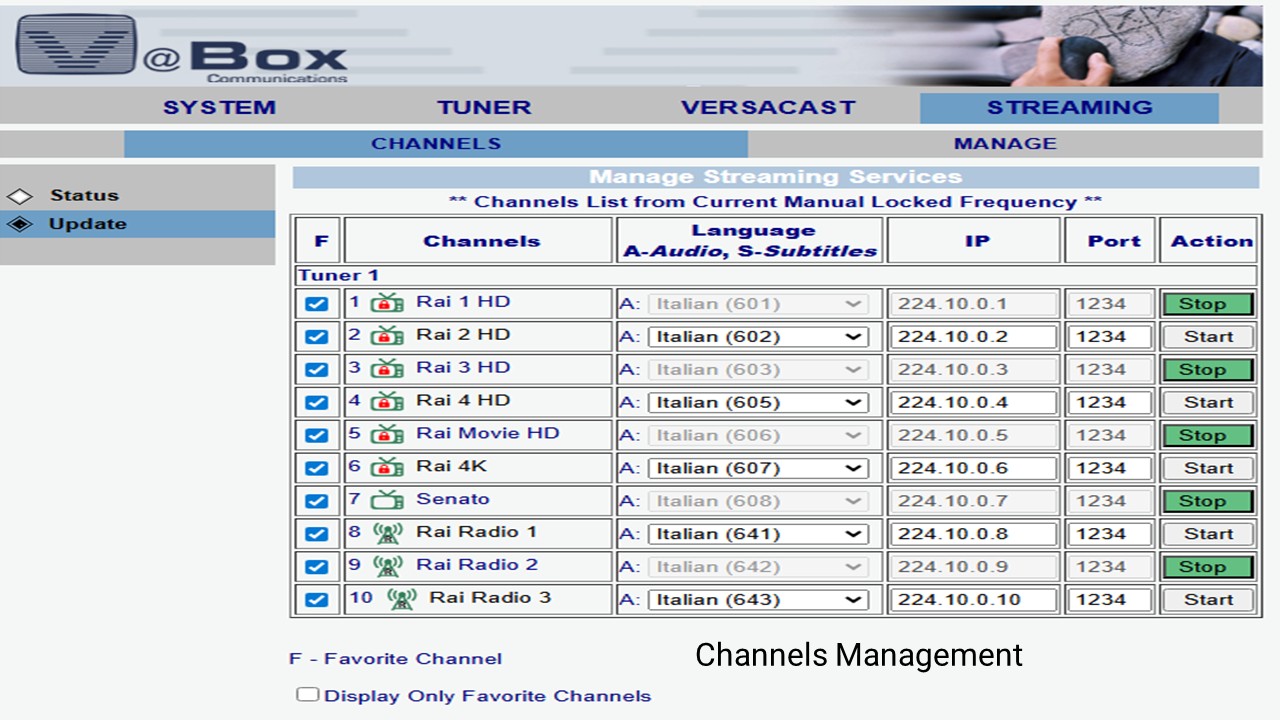This screenshot has width=1280, height=720.
Task: Open the Italian (643) language dropdown
Action: click(758, 600)
